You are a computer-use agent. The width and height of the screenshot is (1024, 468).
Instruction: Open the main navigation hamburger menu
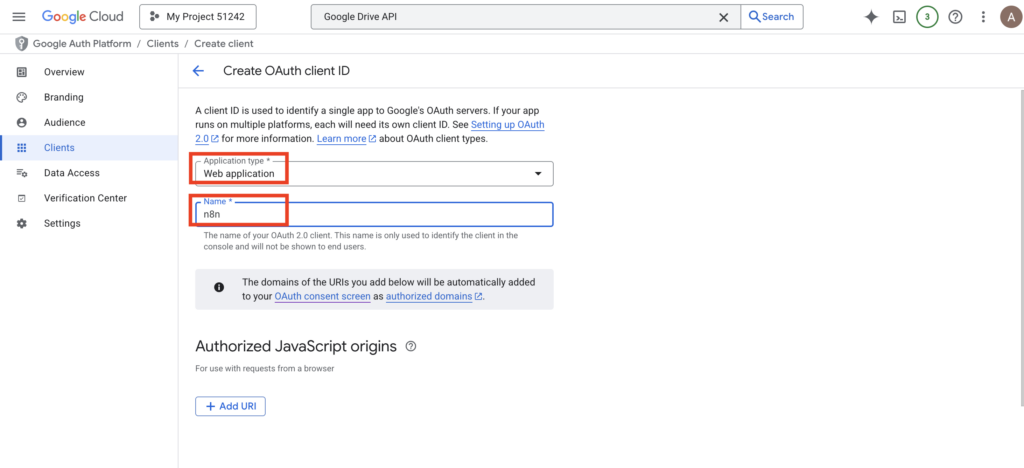18,17
